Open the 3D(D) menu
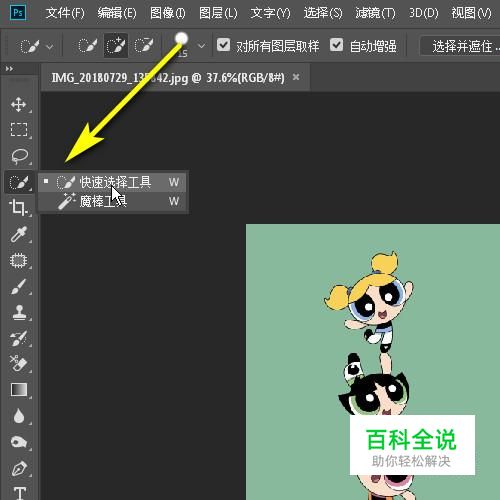 point(424,13)
